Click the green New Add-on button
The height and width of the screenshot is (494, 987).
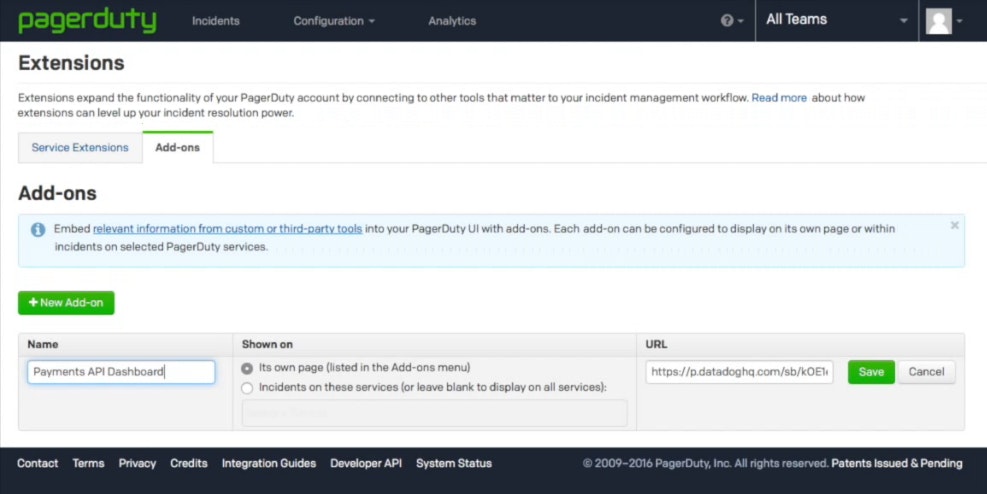pyautogui.click(x=66, y=303)
